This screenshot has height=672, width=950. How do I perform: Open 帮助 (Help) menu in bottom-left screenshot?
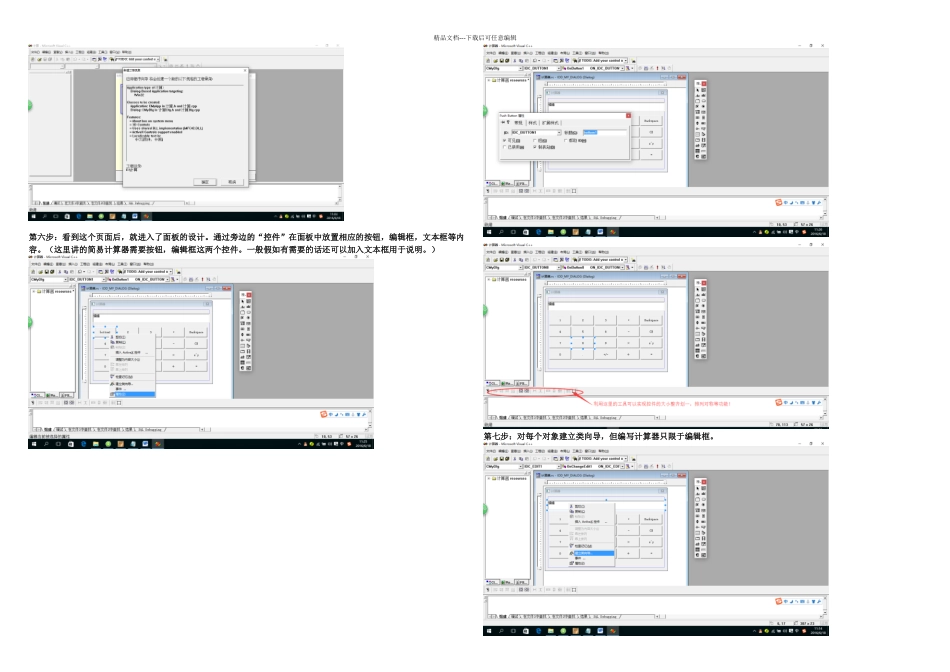(x=148, y=264)
